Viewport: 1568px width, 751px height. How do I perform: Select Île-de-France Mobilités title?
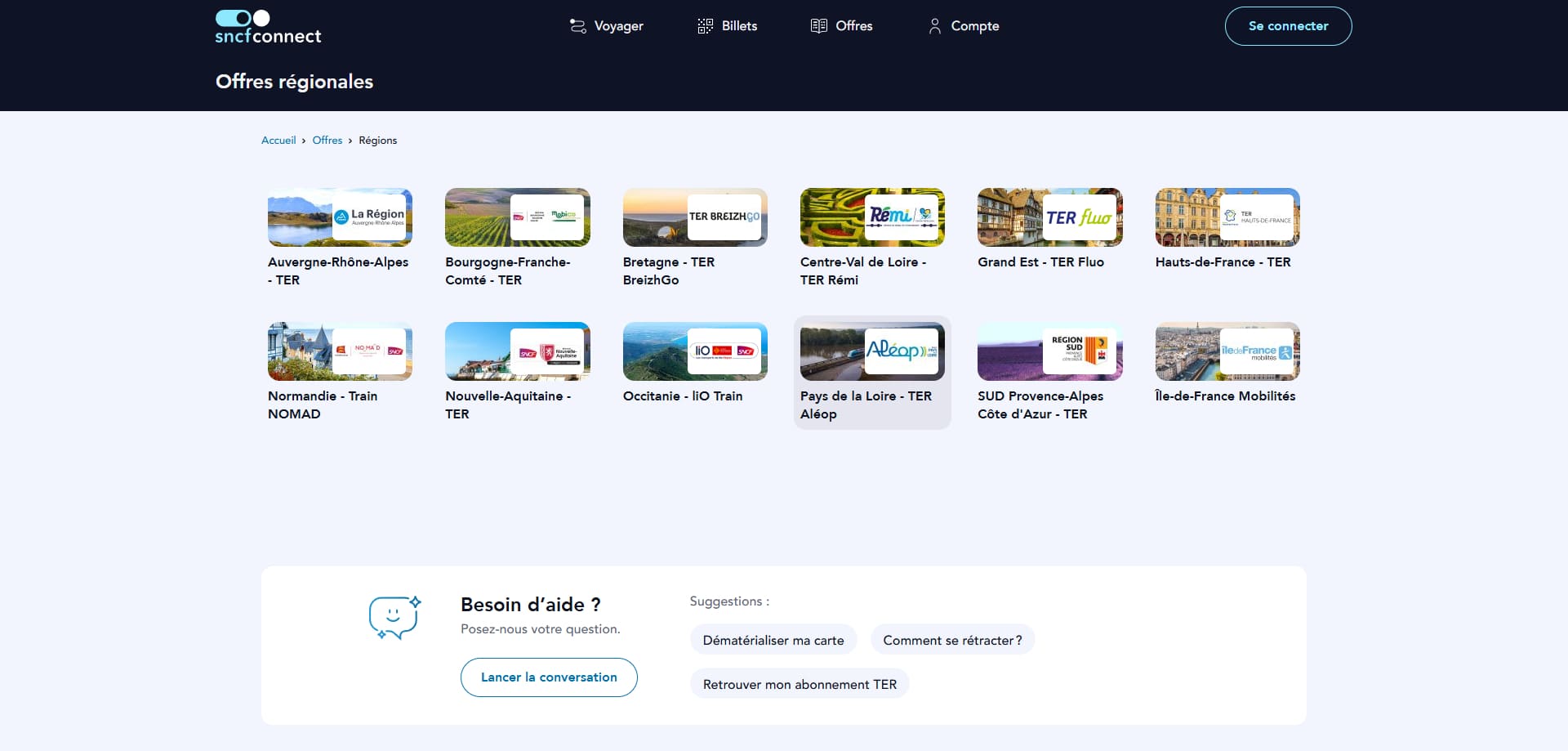pos(1225,396)
